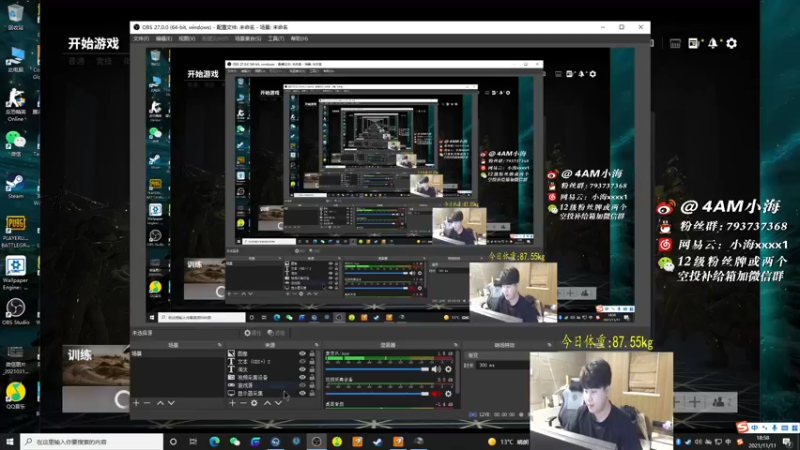Select the 普通 tab in game launcher
This screenshot has width=800, height=450.
point(77,61)
